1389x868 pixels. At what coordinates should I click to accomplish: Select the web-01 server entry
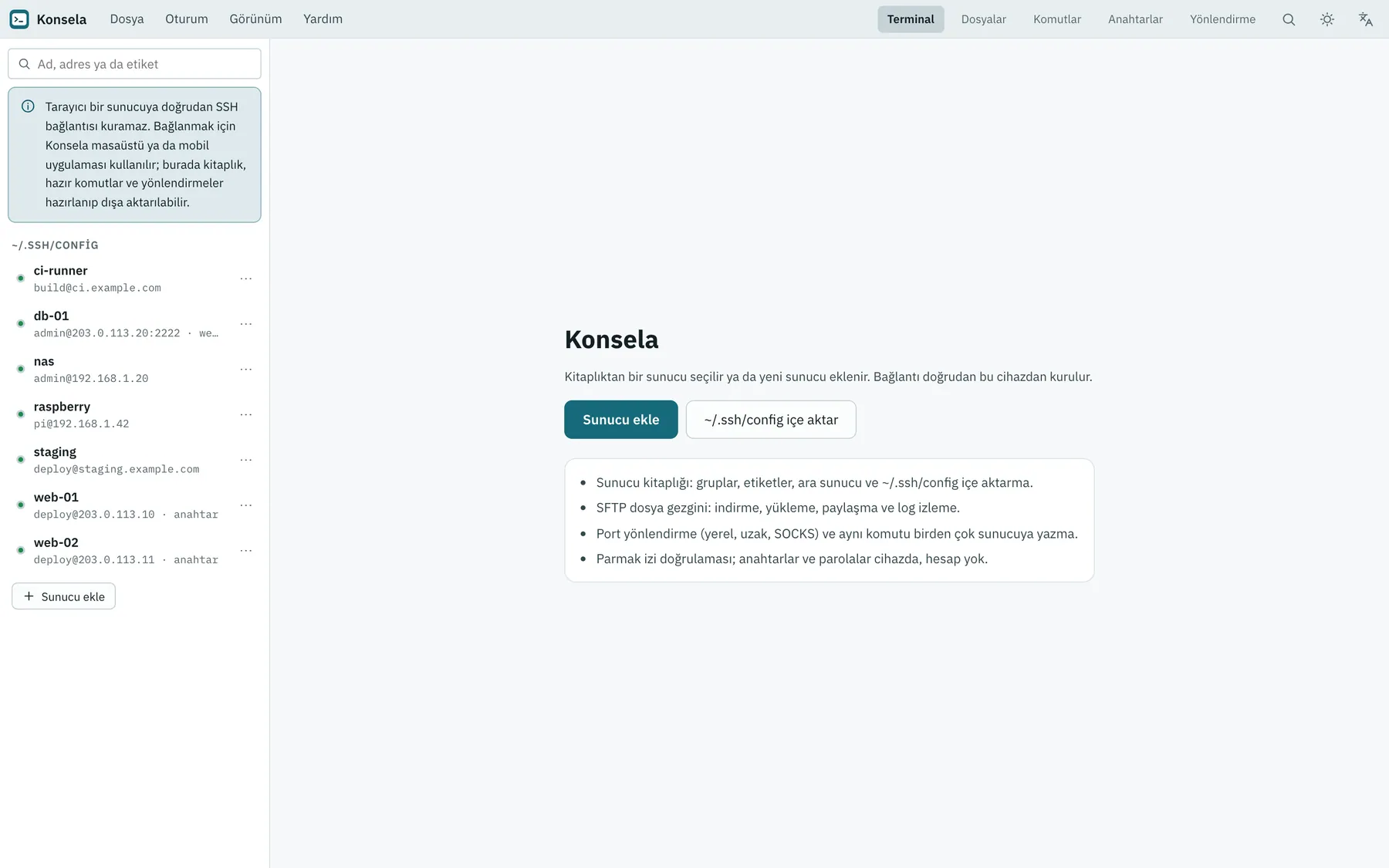pos(134,505)
